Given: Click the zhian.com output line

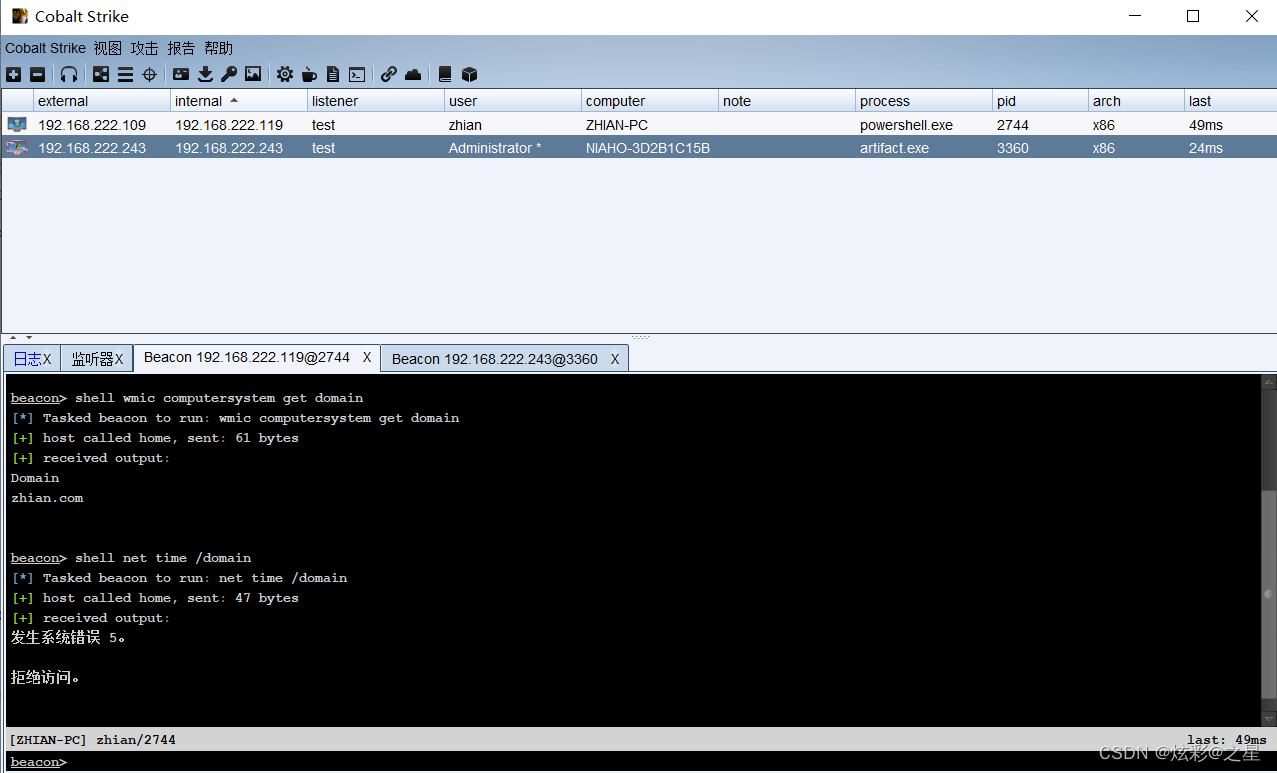Looking at the screenshot, I should tap(47, 498).
